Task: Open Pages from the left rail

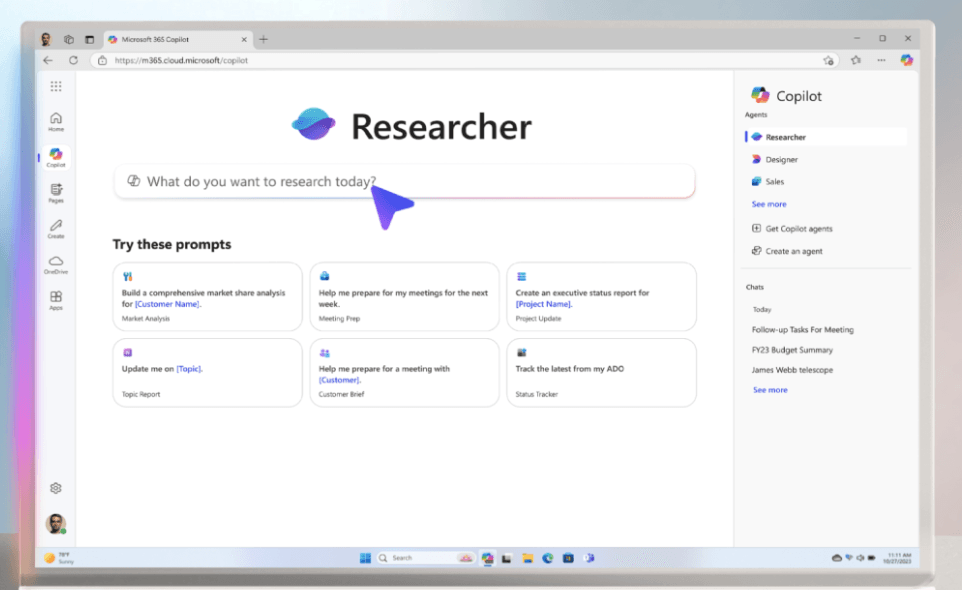Action: tap(56, 193)
